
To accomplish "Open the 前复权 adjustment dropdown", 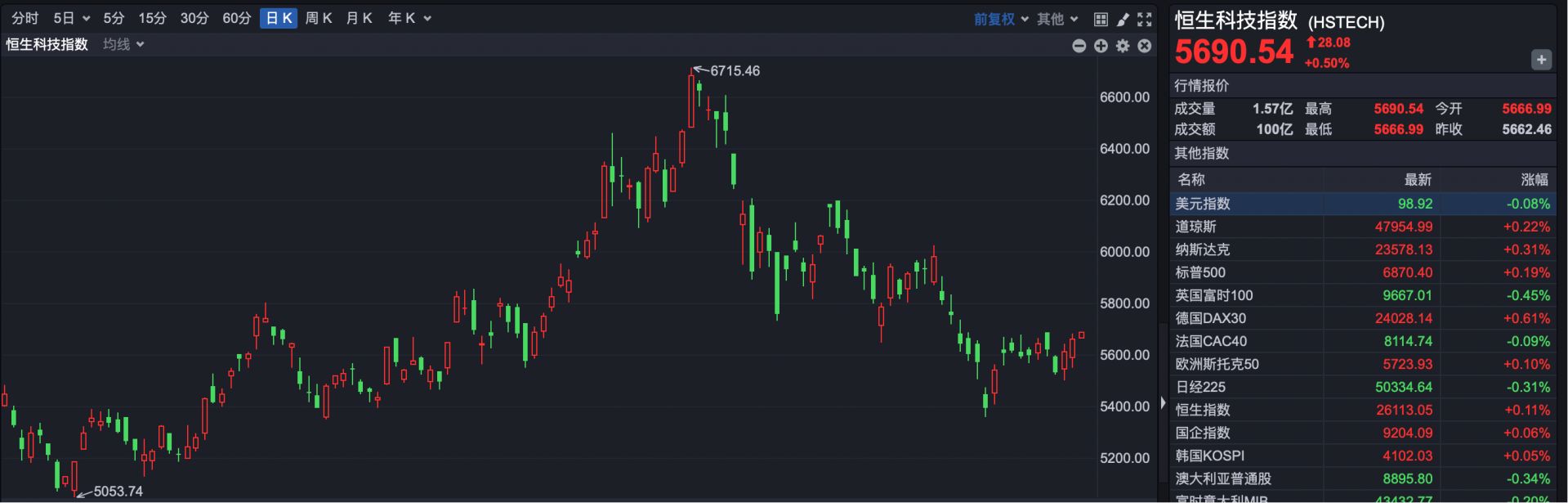I will (1000, 19).
